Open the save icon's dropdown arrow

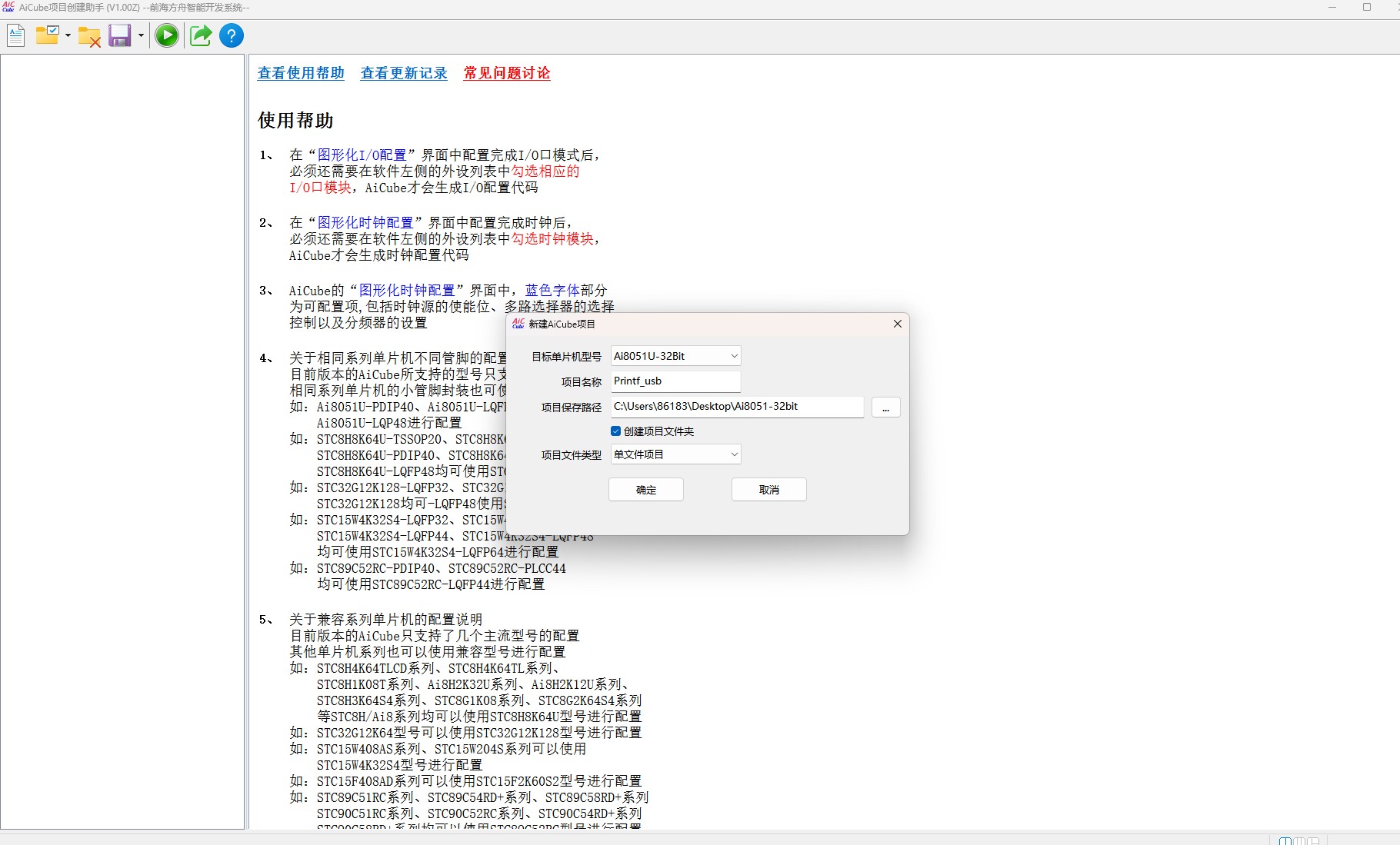pyautogui.click(x=139, y=35)
